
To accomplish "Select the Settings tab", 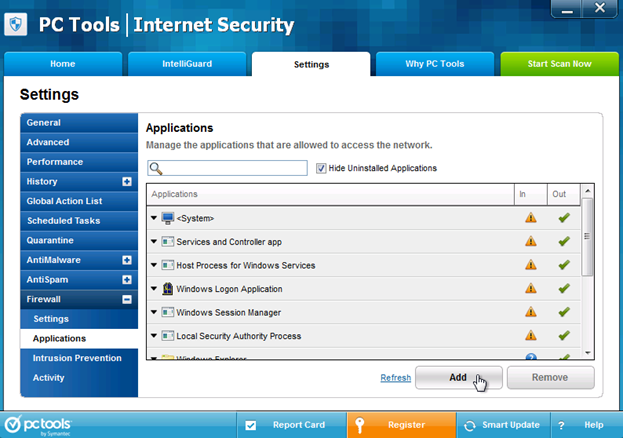I will click(311, 64).
